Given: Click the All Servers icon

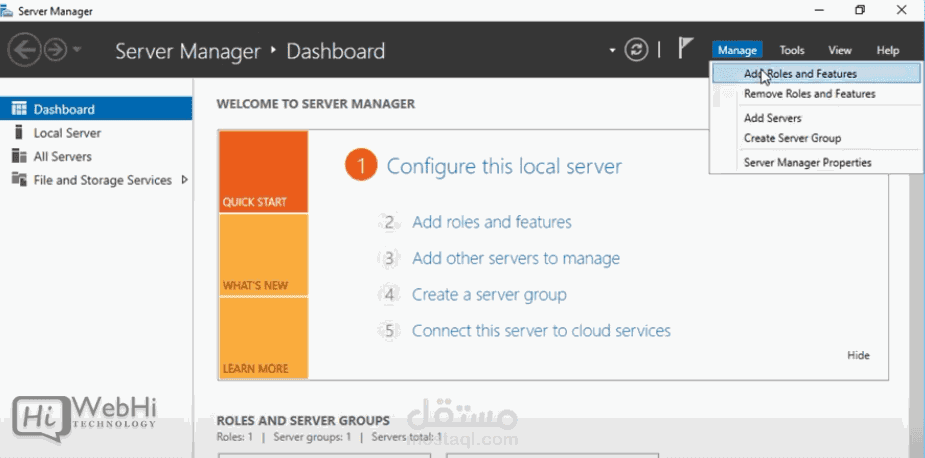Looking at the screenshot, I should coord(19,156).
